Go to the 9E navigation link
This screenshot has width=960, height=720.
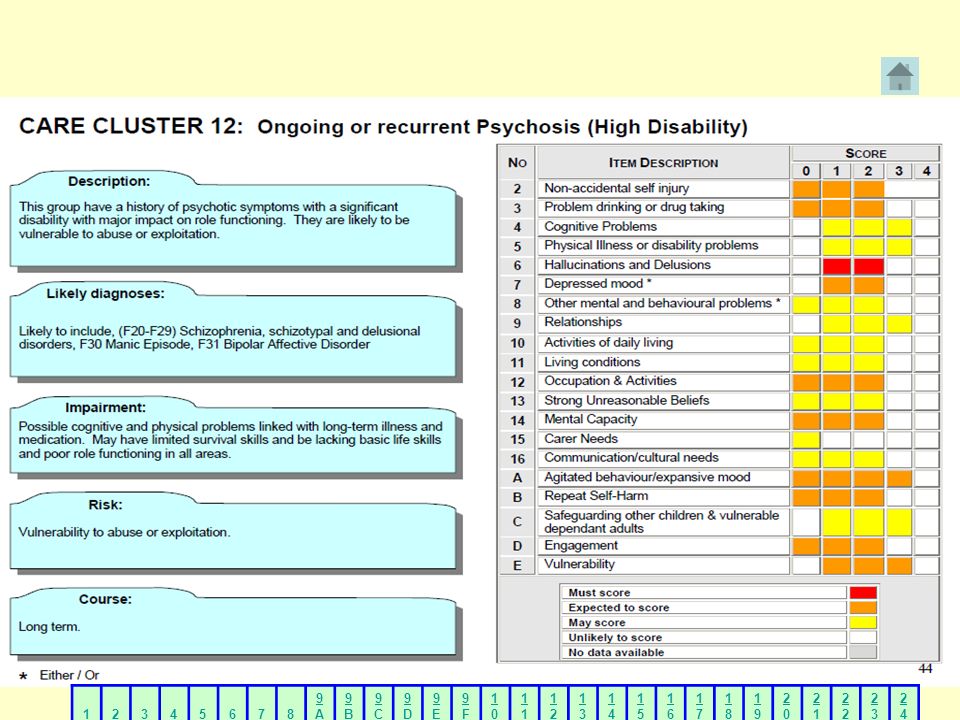437,705
